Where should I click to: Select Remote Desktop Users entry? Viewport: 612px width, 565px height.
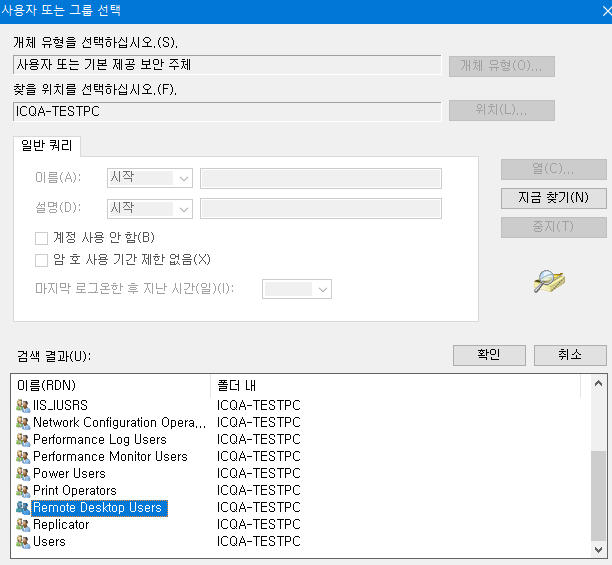[x=100, y=508]
